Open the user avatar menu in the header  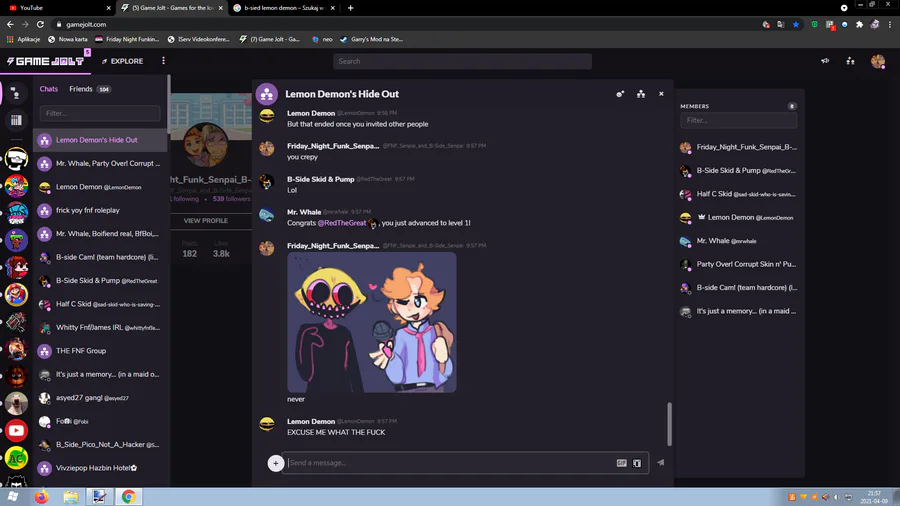pos(878,61)
